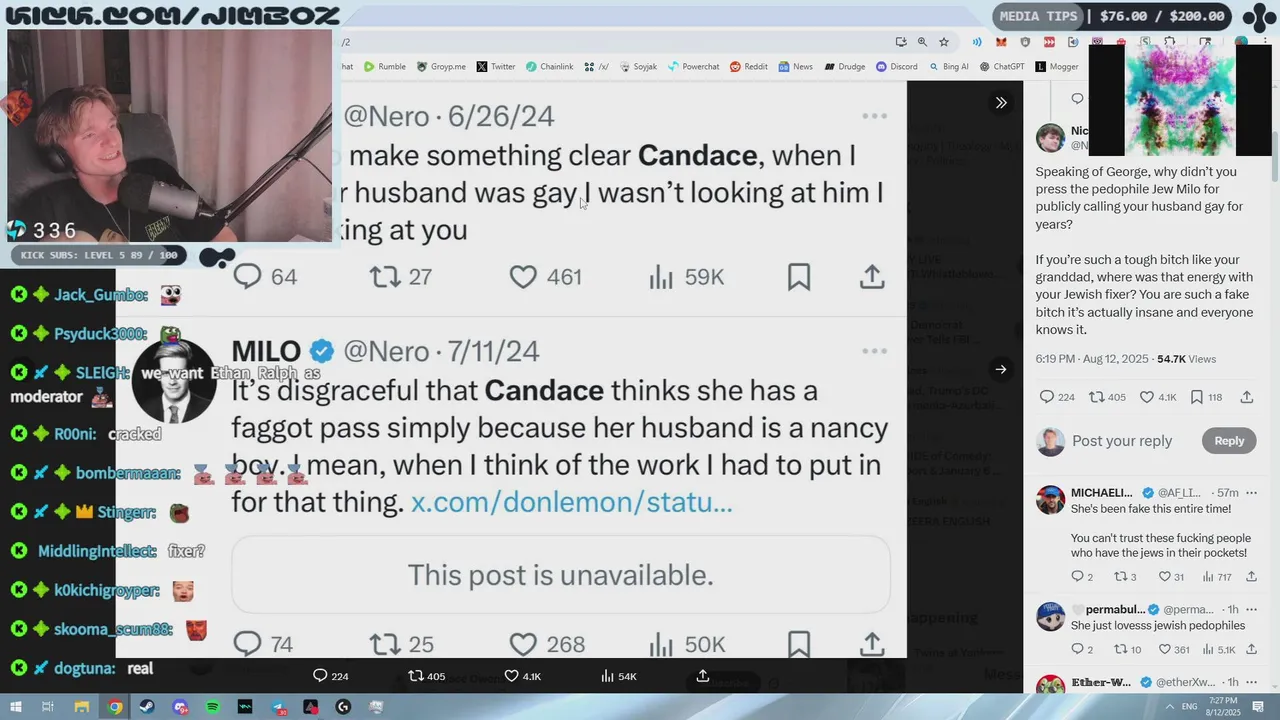Screen dimensions: 1280x720
Task: View analytics for post with 59K views
Action: click(x=686, y=276)
